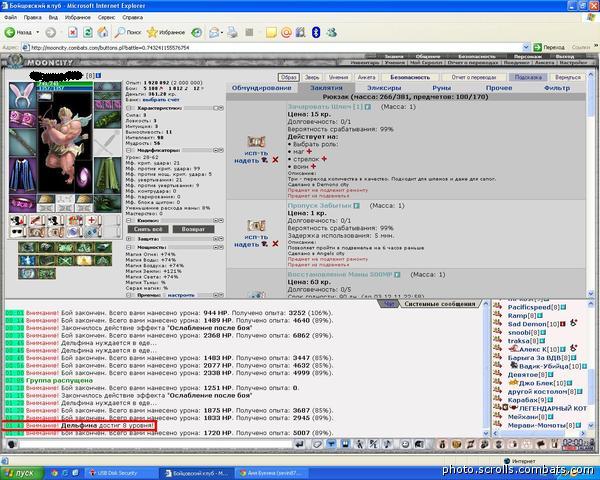The height and width of the screenshot is (480, 600).
Task: Click the Вернуться button
Action: 568,77
